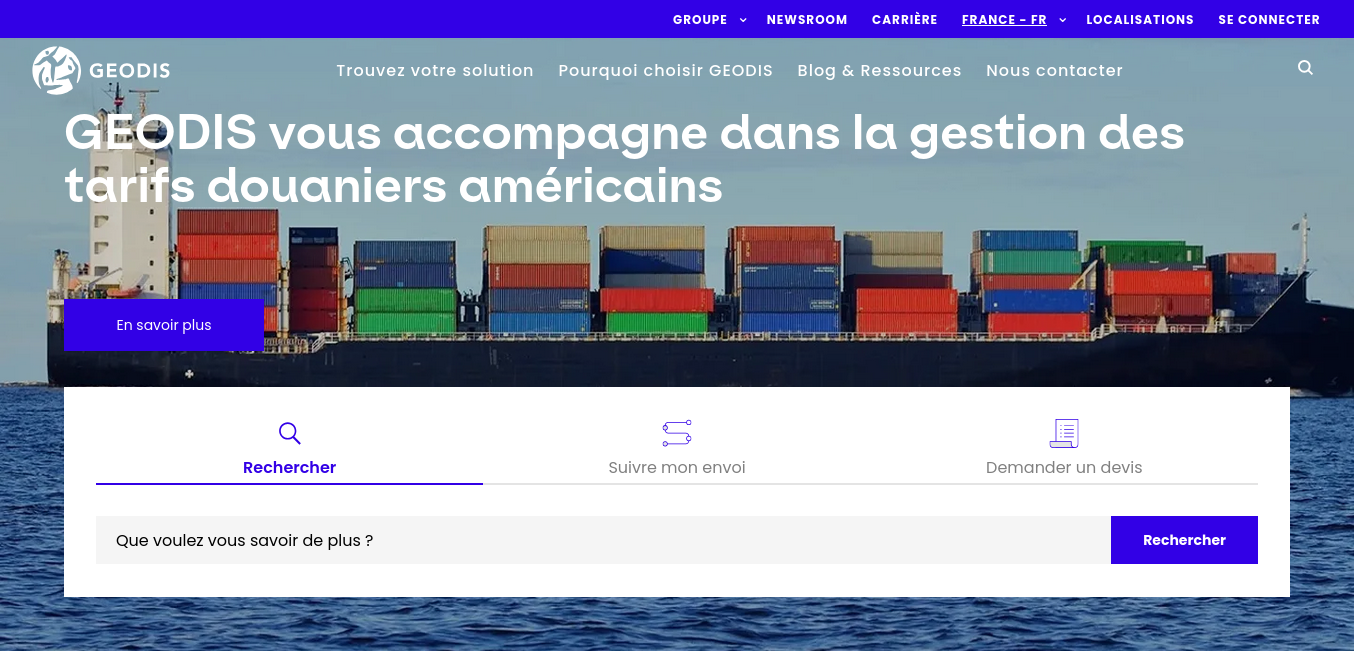Click the En savoir plus button
The image size is (1366, 651).
(x=164, y=326)
